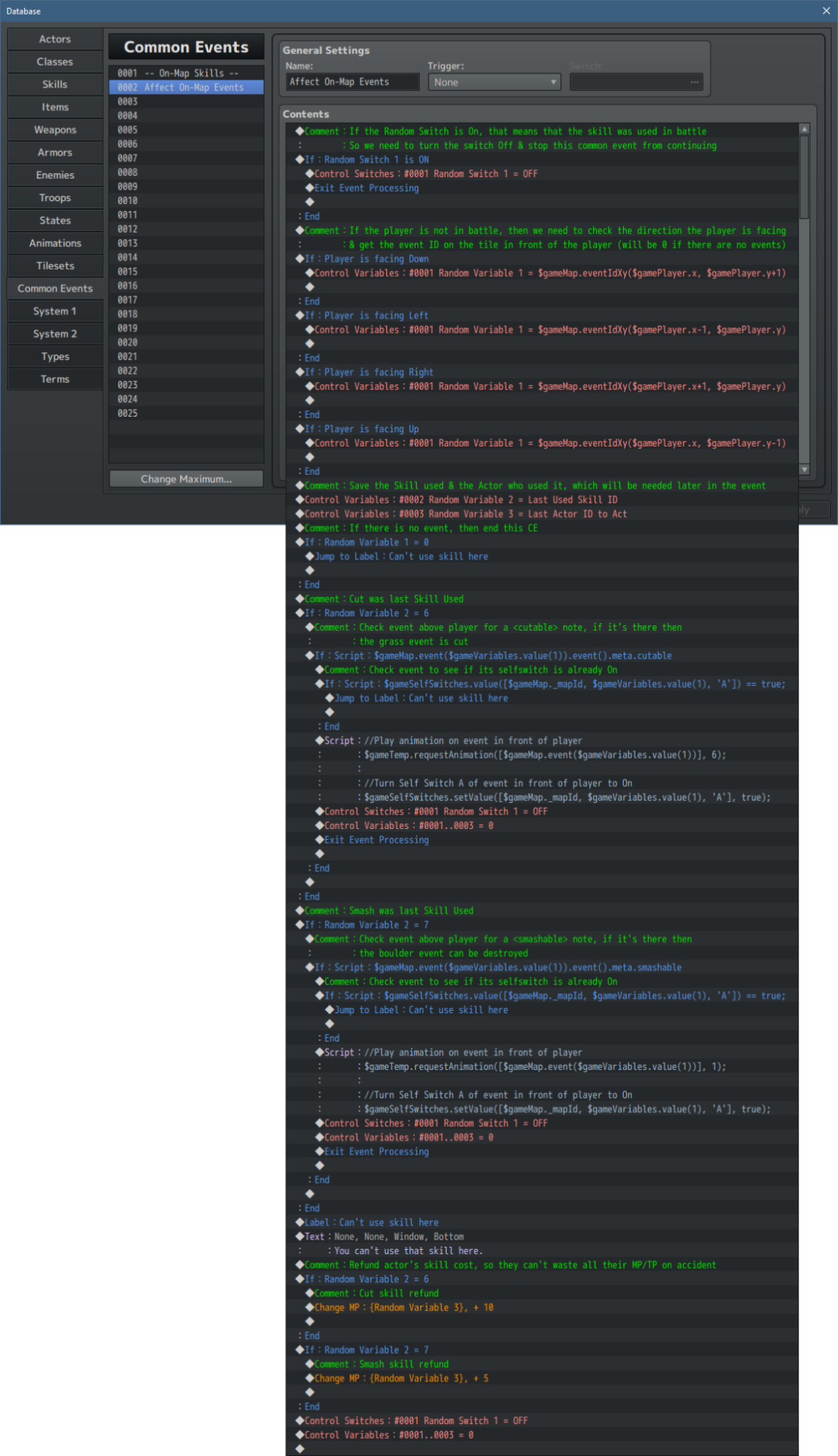The image size is (838, 1456).
Task: Select 'If : Random Switch 1 is ON' line
Action: (542, 160)
